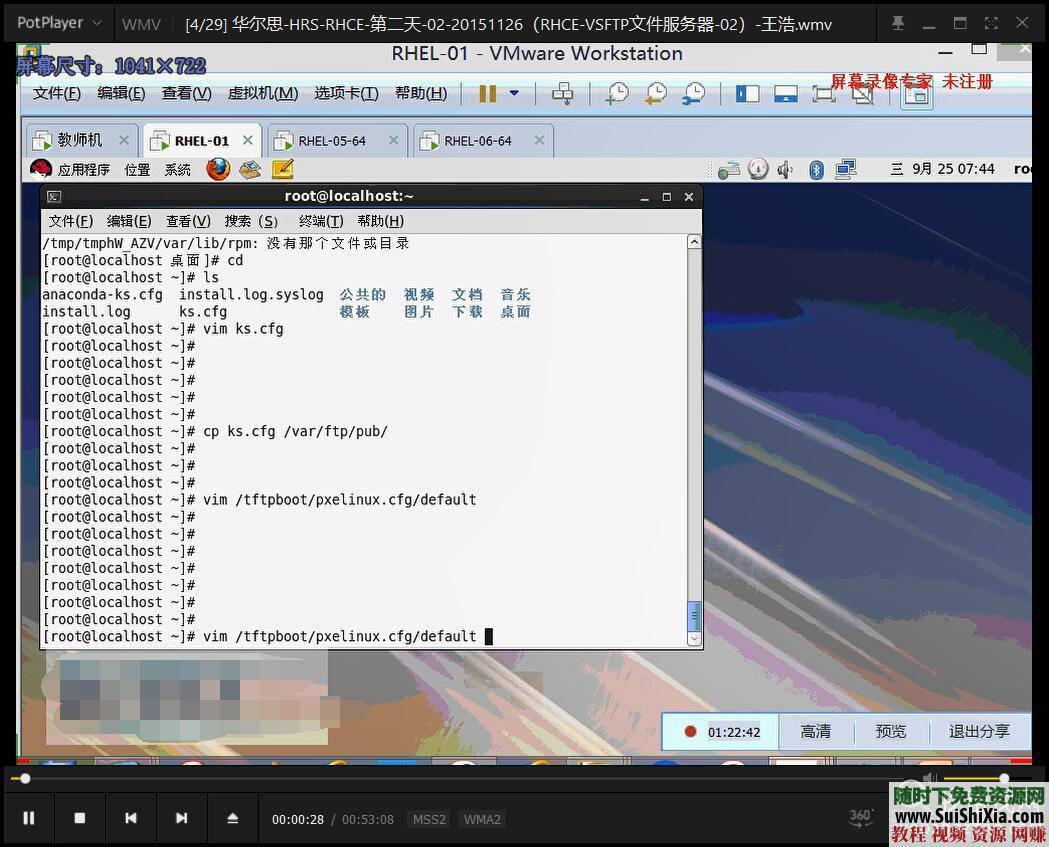Viewport: 1049px width, 847px height.
Task: Click the removable drive tray icon
Action: click(729, 170)
